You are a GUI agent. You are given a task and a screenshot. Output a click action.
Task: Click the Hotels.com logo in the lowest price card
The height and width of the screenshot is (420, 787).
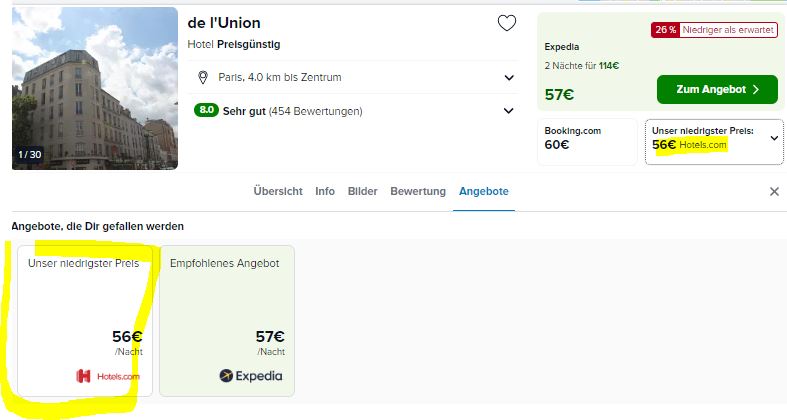click(108, 376)
